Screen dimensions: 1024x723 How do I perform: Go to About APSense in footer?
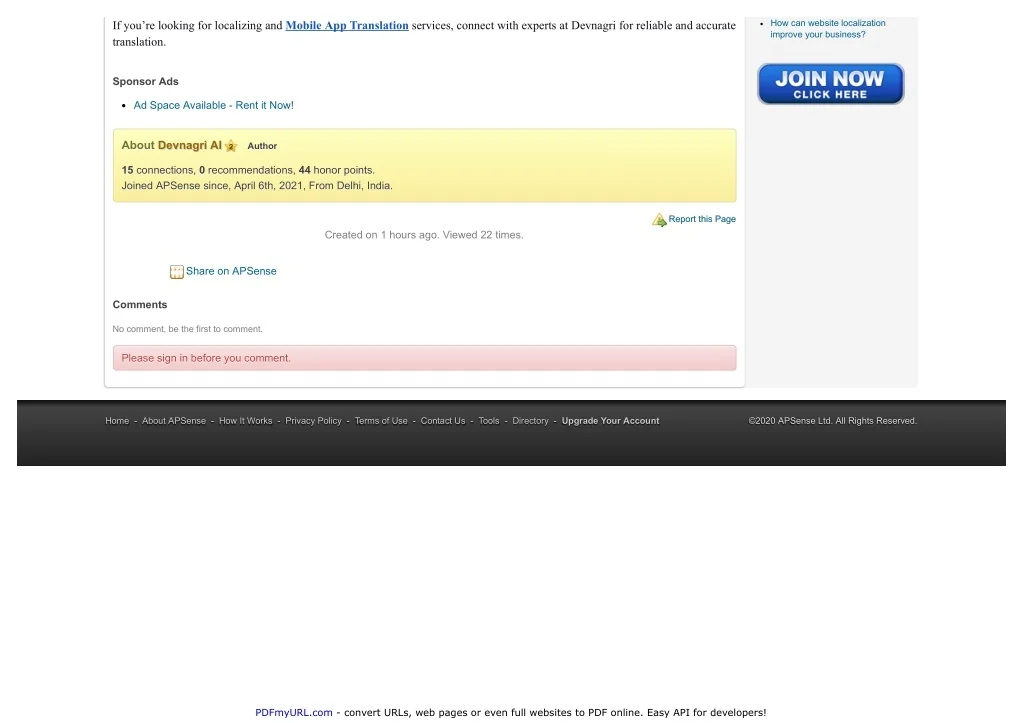[x=174, y=421]
